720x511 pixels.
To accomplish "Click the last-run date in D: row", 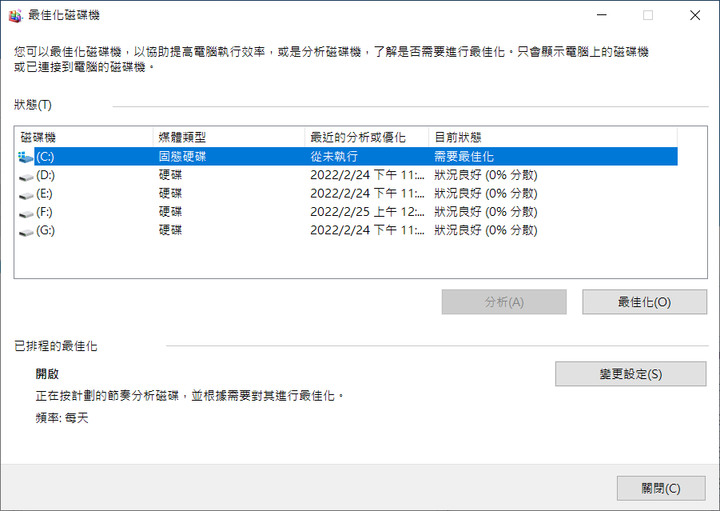I will [367, 175].
